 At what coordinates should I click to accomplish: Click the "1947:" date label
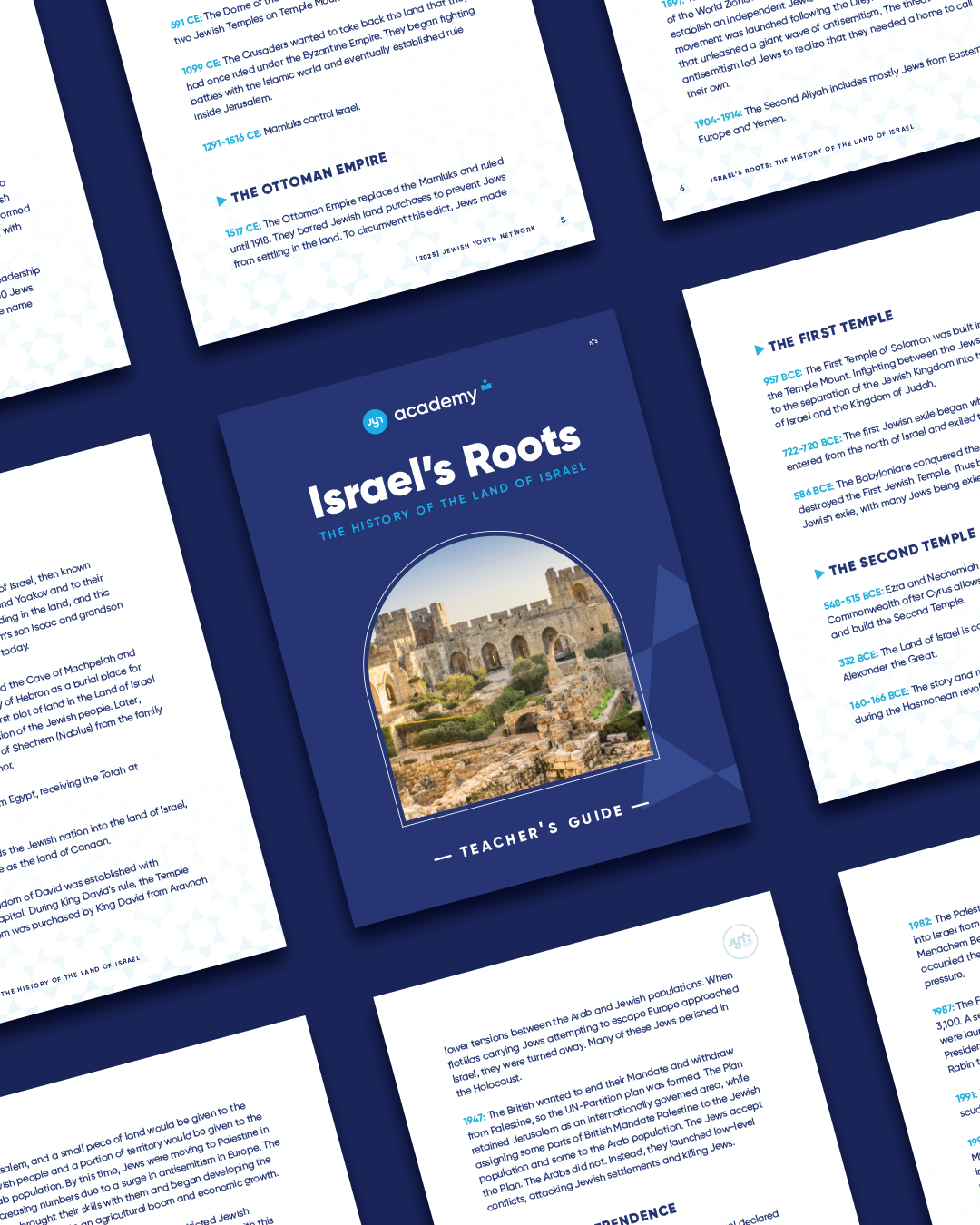[474, 1119]
